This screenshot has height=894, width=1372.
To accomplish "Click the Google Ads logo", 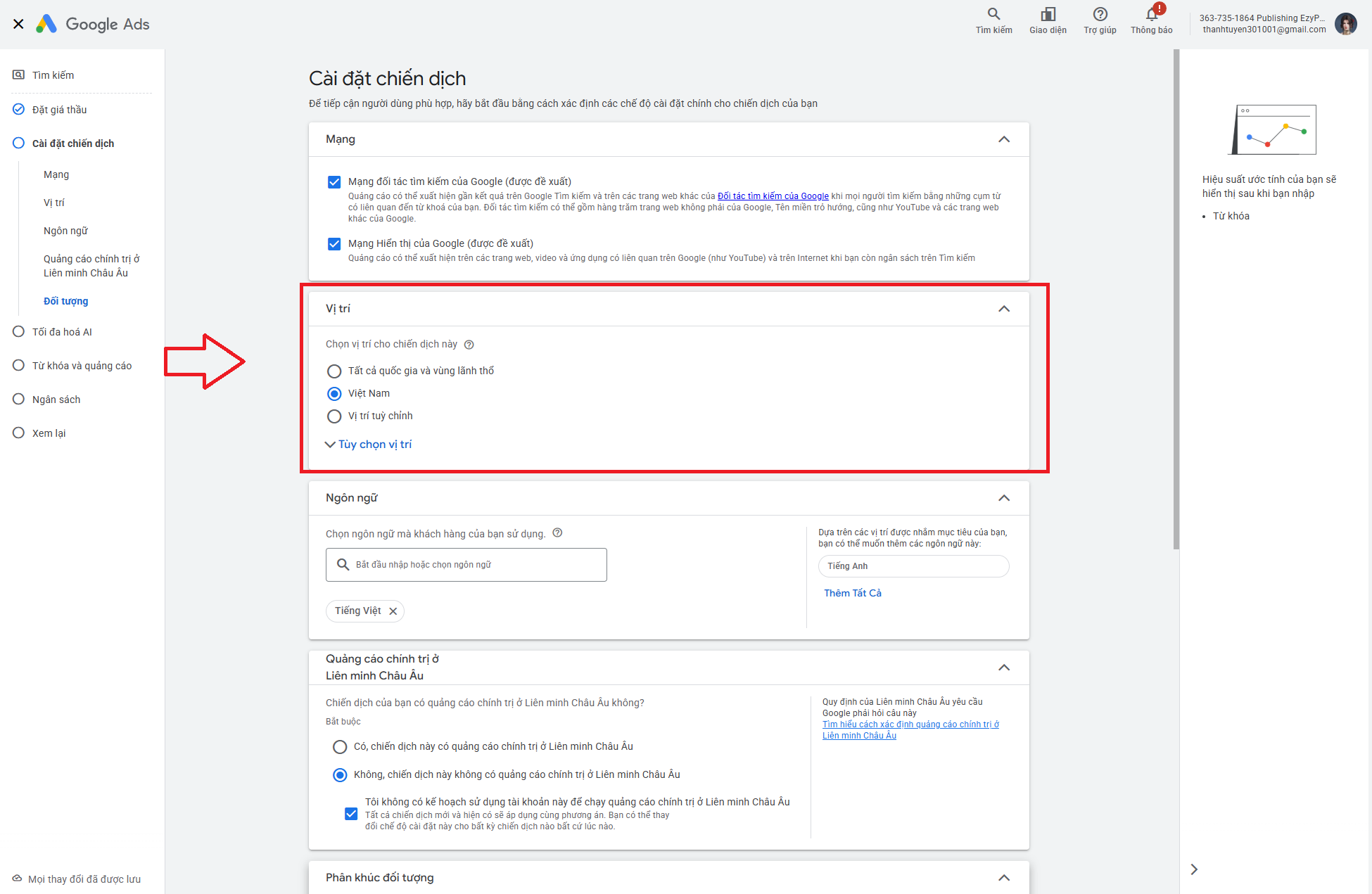I will coord(93,24).
